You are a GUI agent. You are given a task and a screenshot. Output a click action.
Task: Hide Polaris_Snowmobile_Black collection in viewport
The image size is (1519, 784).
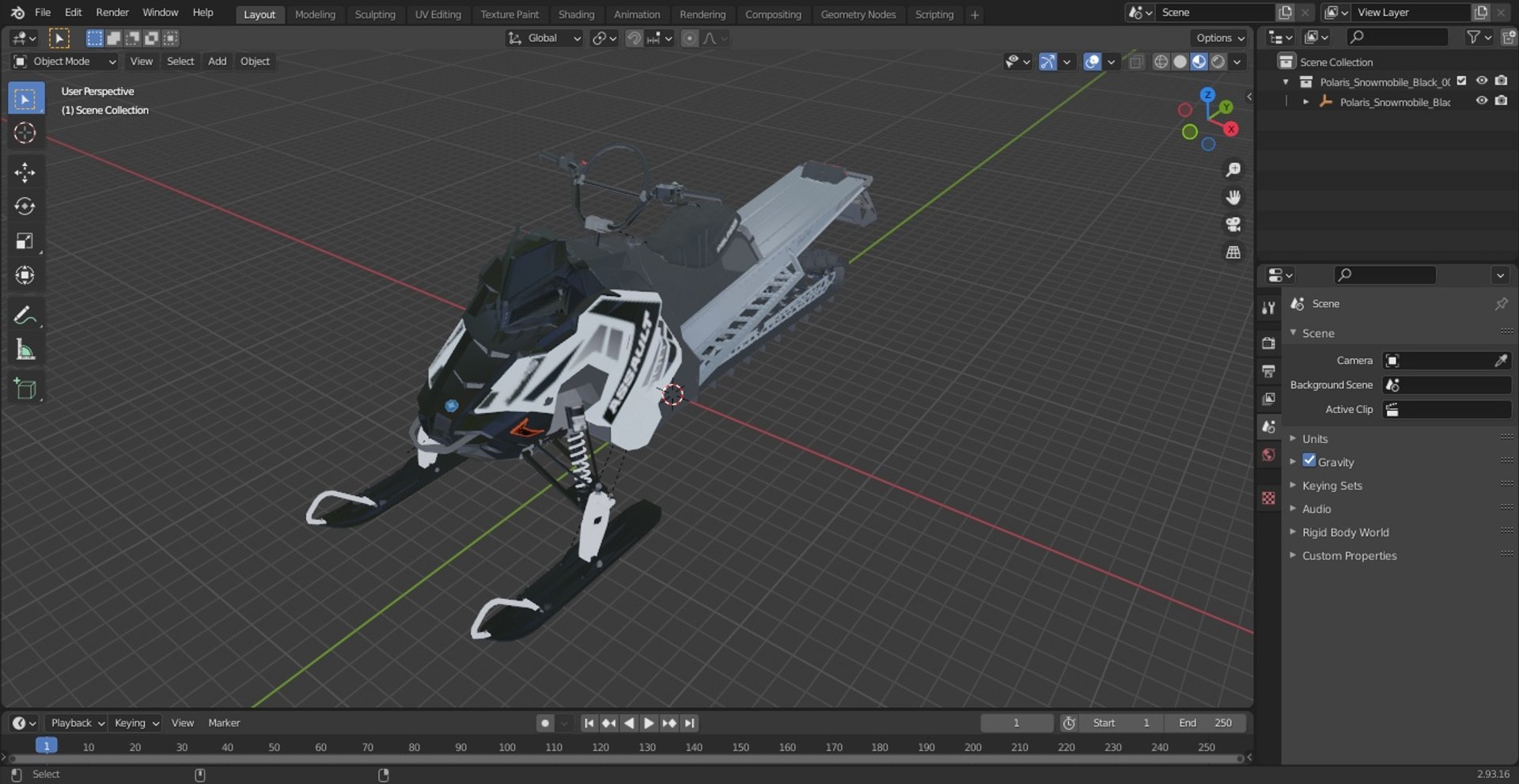coord(1482,81)
